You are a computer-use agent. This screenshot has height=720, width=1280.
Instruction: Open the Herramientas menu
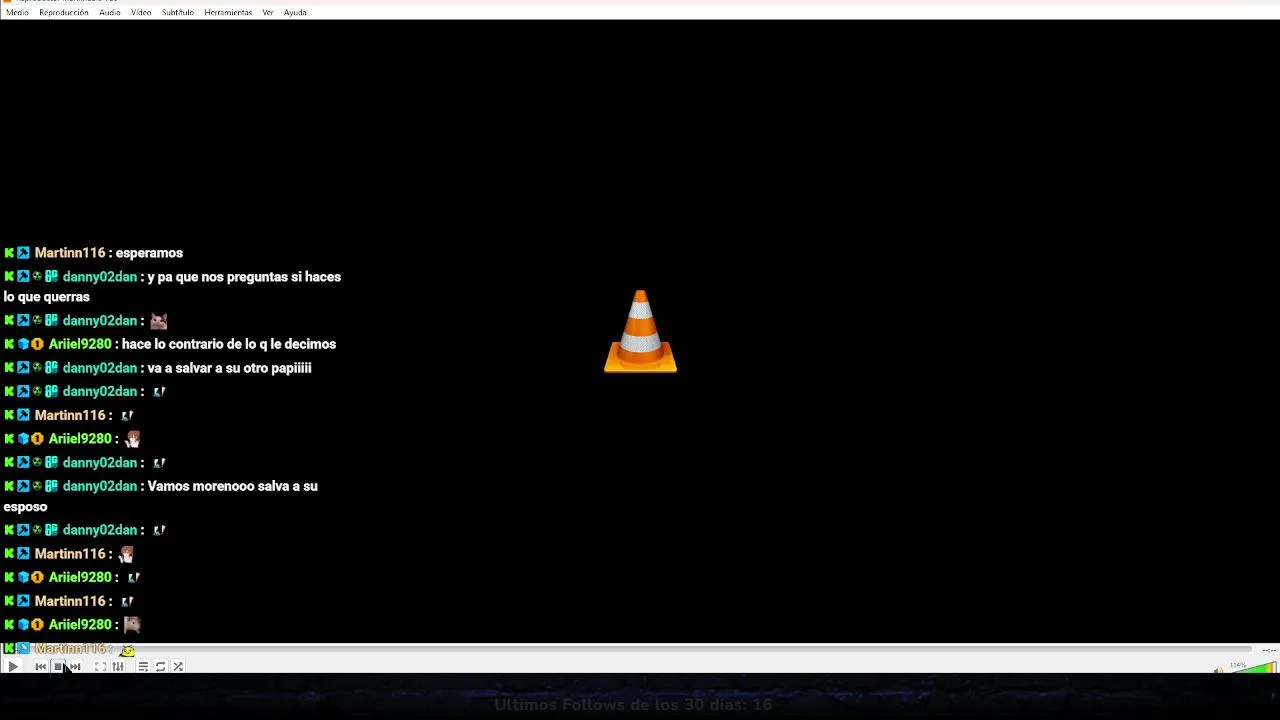coord(228,13)
